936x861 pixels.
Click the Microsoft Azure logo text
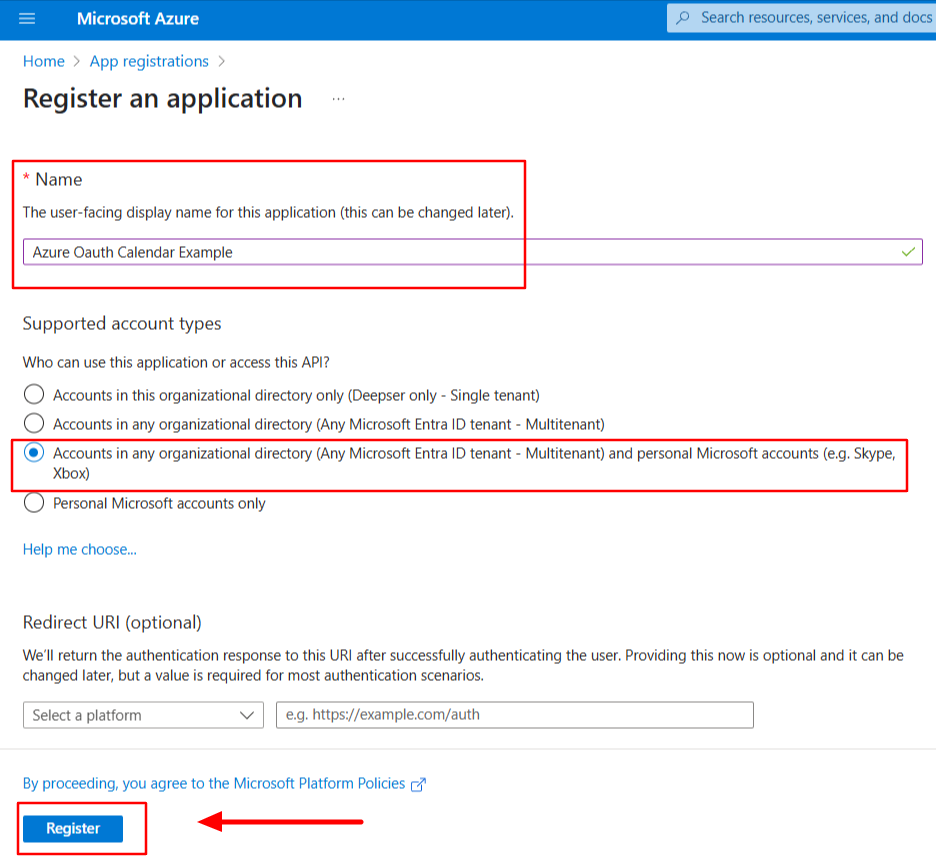[138, 19]
